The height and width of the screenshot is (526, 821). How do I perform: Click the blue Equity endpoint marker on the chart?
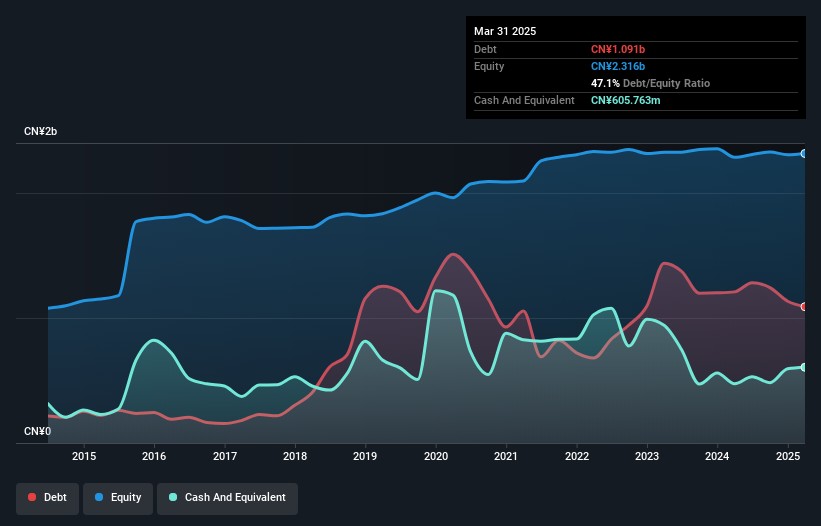(804, 154)
